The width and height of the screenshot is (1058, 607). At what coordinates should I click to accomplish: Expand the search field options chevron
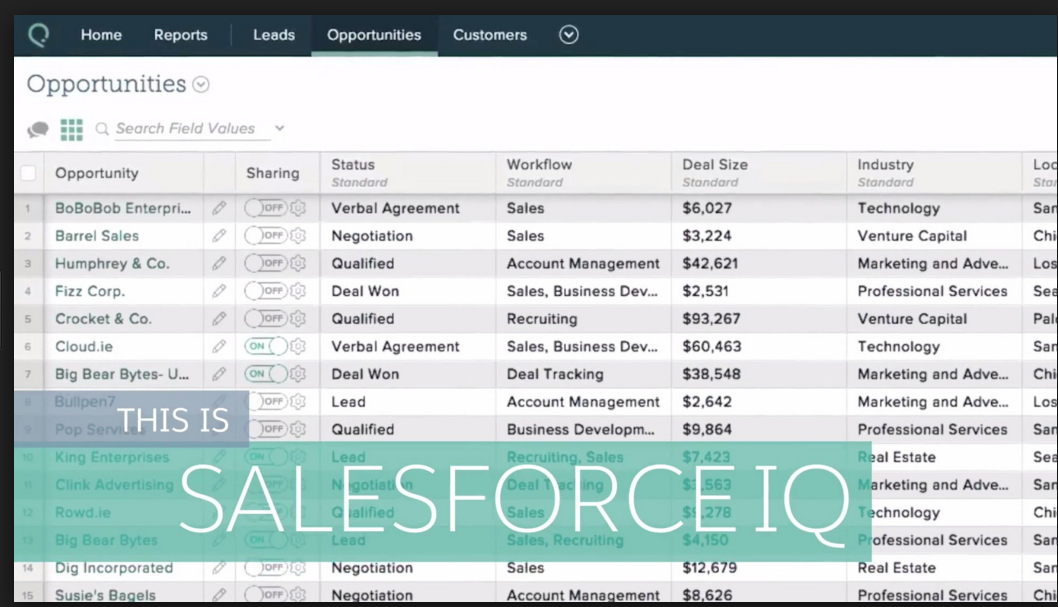279,128
